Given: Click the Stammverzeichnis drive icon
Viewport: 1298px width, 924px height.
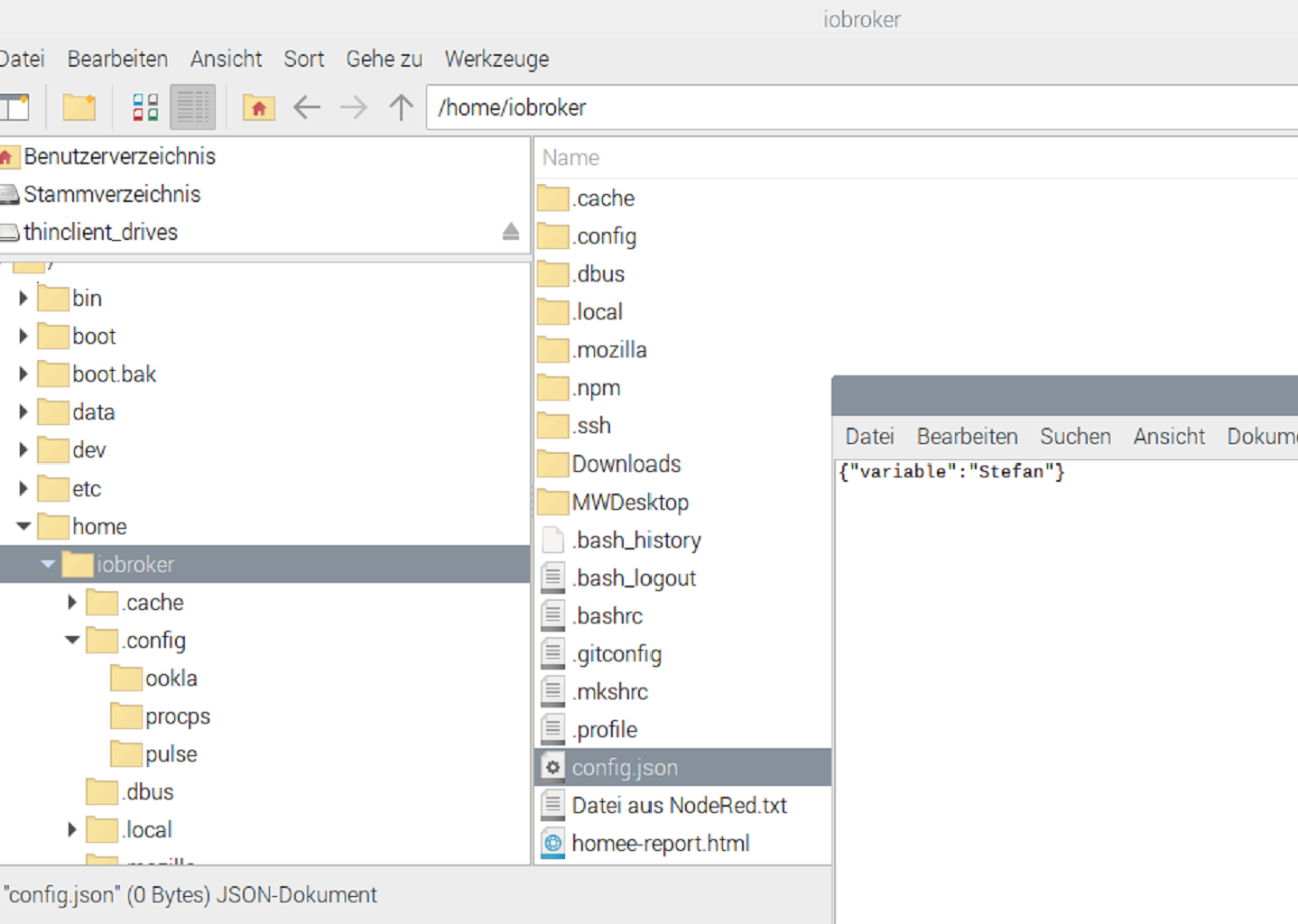Looking at the screenshot, I should click(9, 194).
